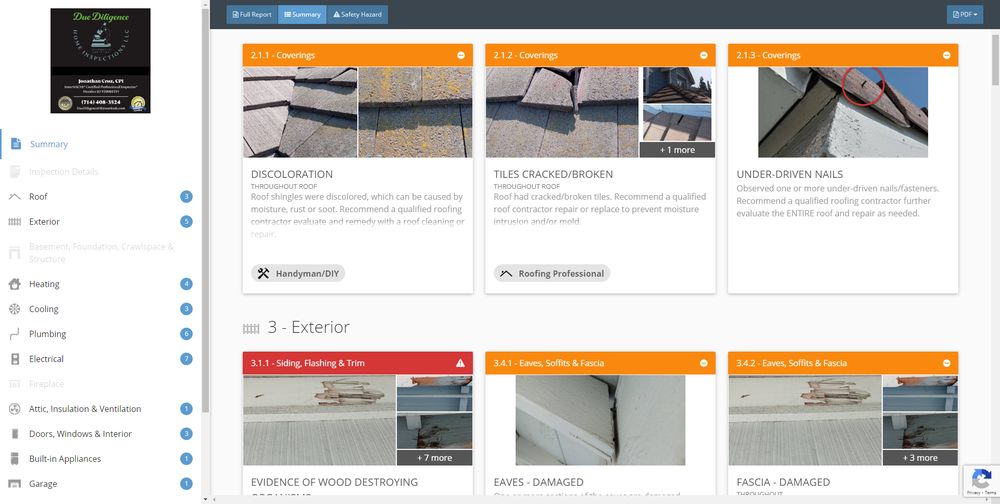
Task: Open Heating section in sidebar
Action: [101, 284]
